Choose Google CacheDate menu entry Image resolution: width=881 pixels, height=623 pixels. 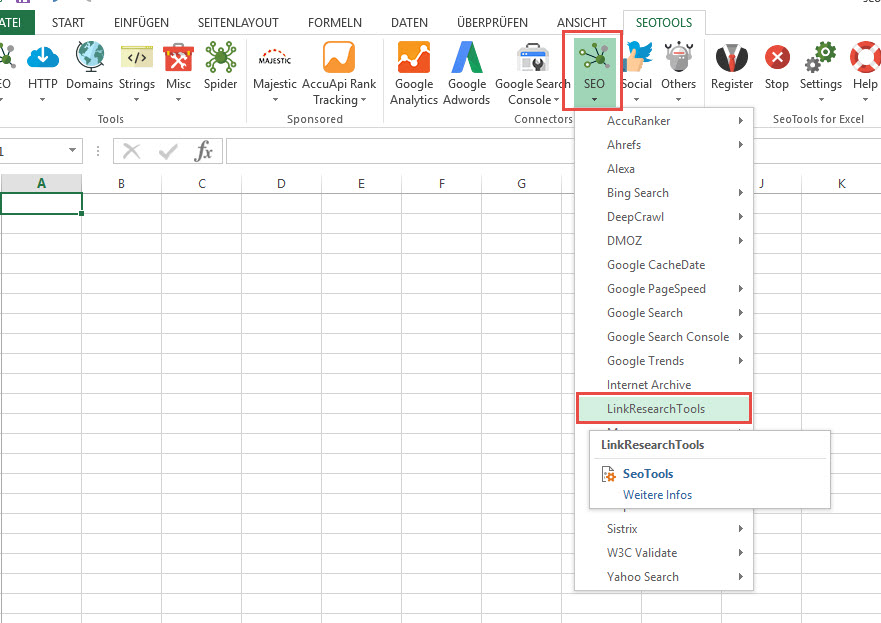click(665, 265)
